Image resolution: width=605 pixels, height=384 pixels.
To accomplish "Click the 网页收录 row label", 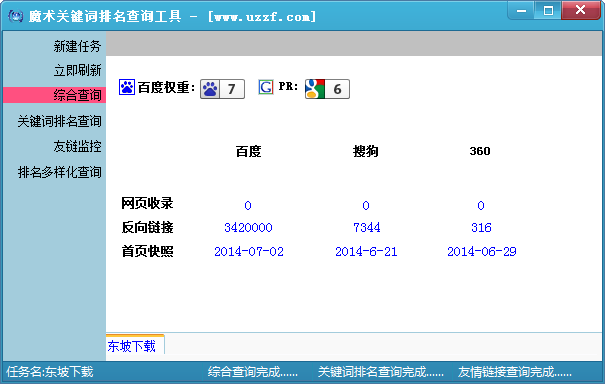I will tap(147, 203).
